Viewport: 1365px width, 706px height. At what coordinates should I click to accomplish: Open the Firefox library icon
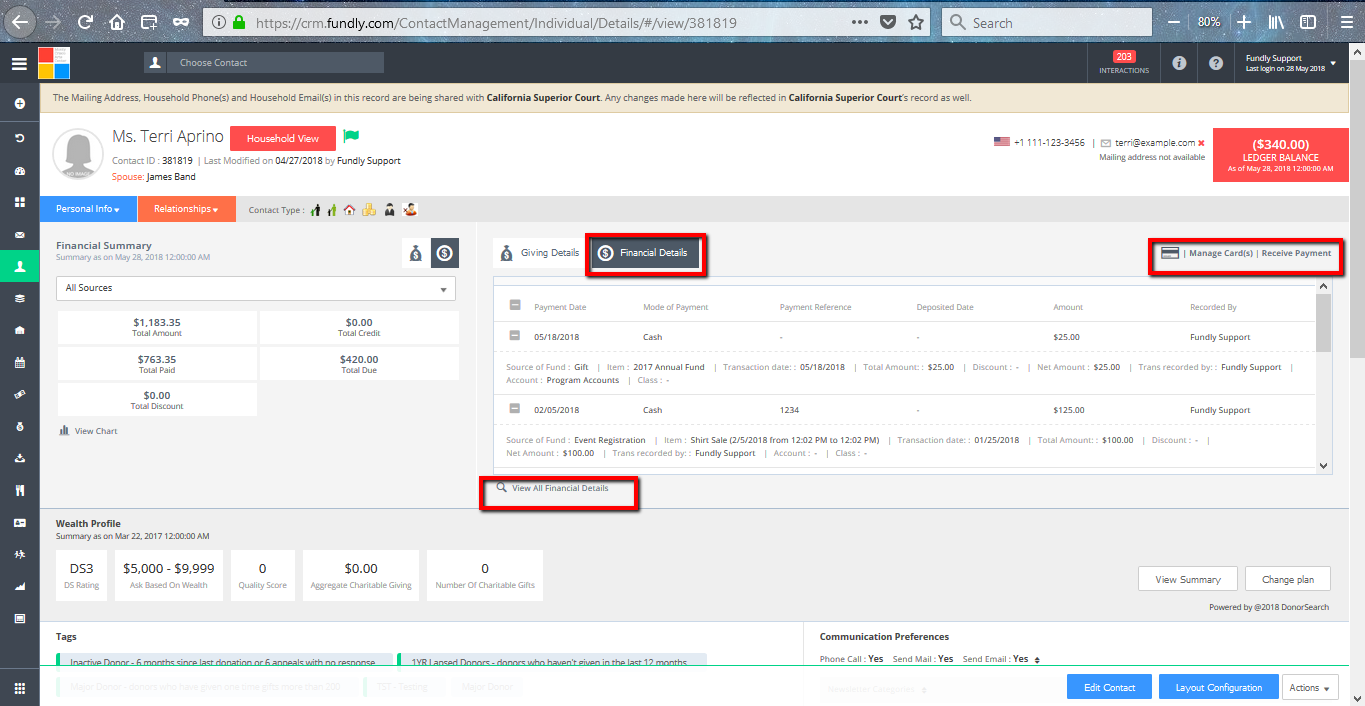pos(1275,22)
